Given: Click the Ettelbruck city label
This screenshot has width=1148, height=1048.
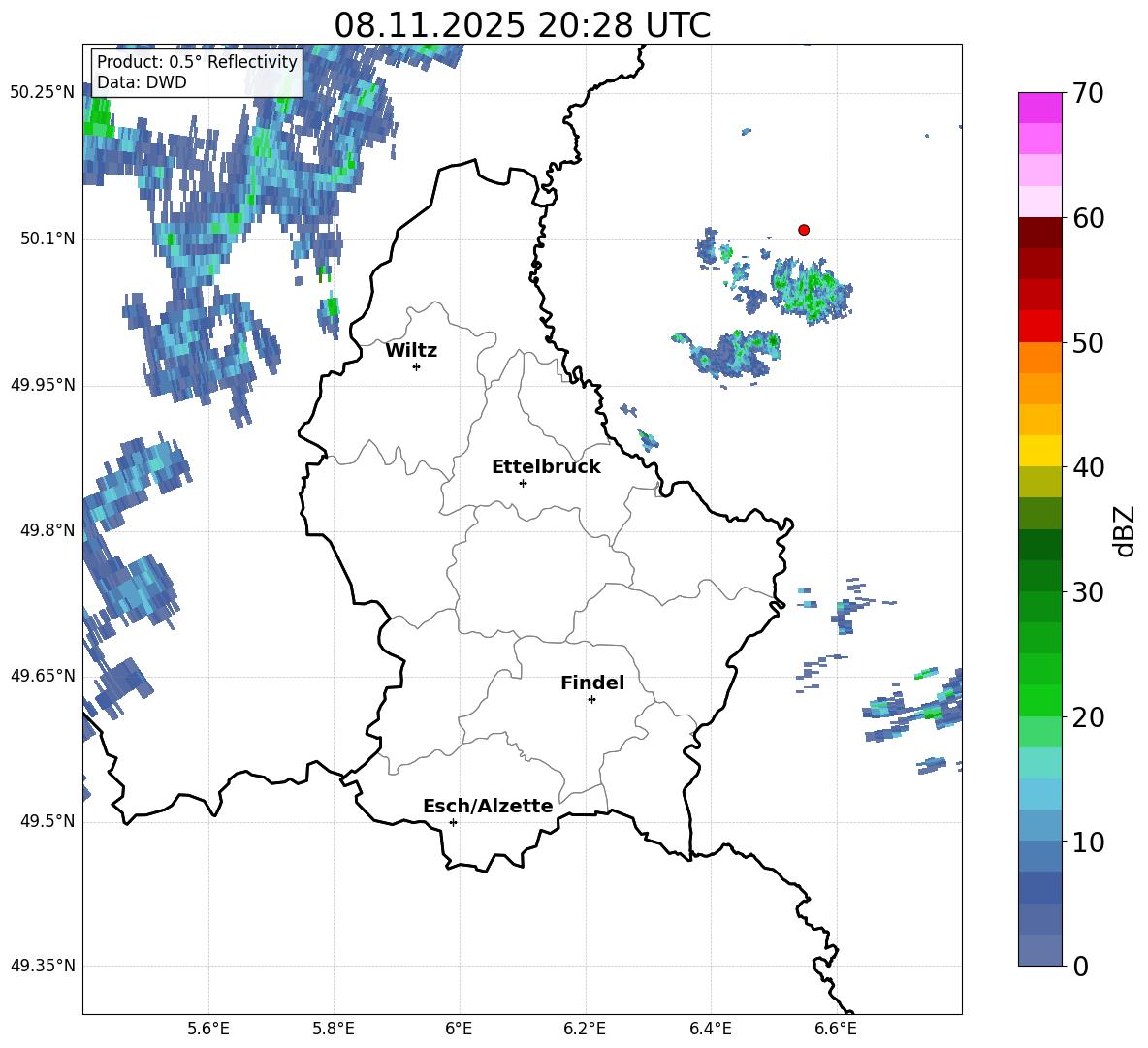Looking at the screenshot, I should pos(546,467).
